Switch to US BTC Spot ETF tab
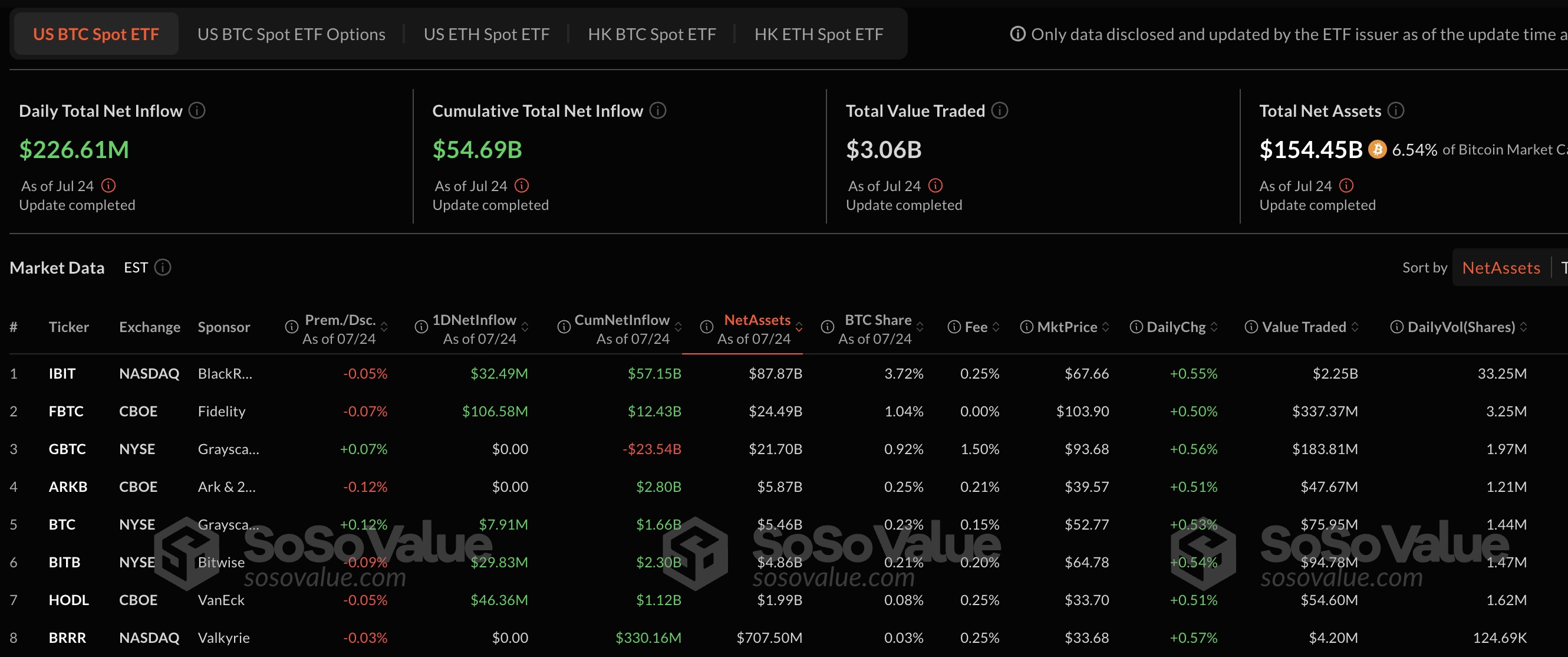Image resolution: width=1568 pixels, height=657 pixels. [x=95, y=34]
